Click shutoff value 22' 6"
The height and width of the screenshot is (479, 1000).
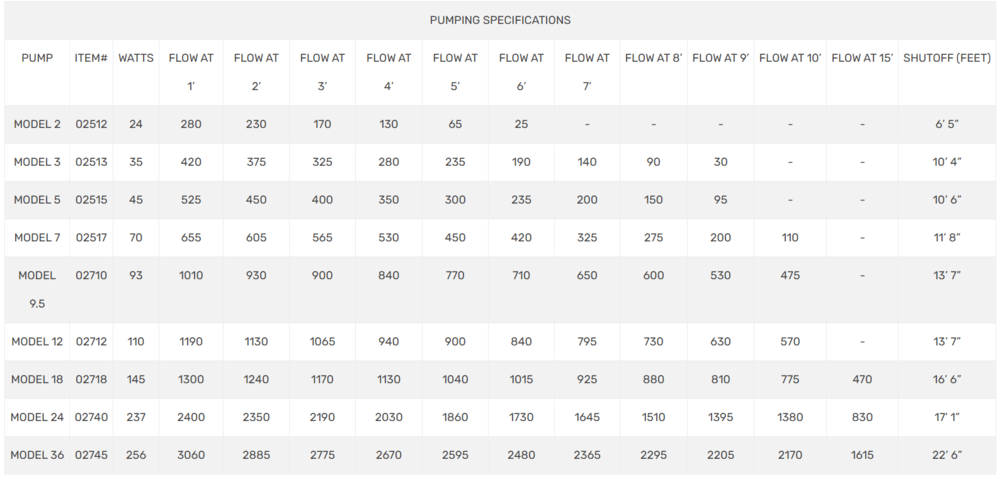tap(947, 455)
